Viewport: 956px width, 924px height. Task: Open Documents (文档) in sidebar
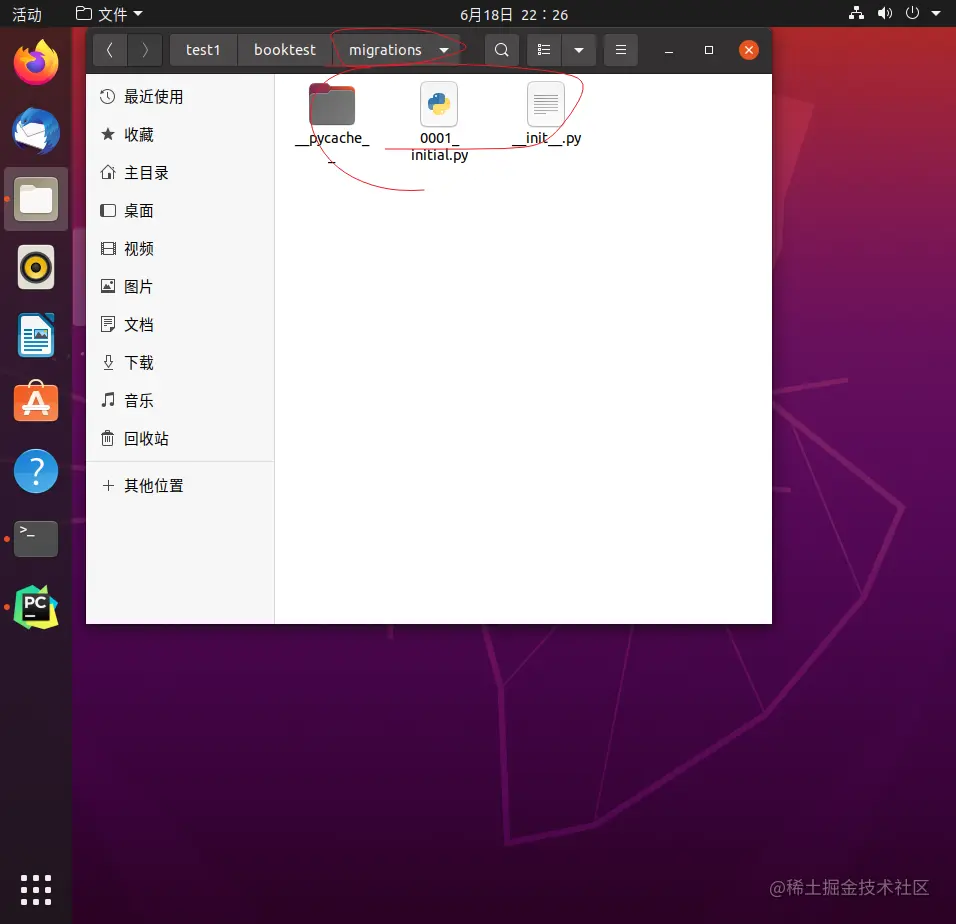tap(180, 325)
